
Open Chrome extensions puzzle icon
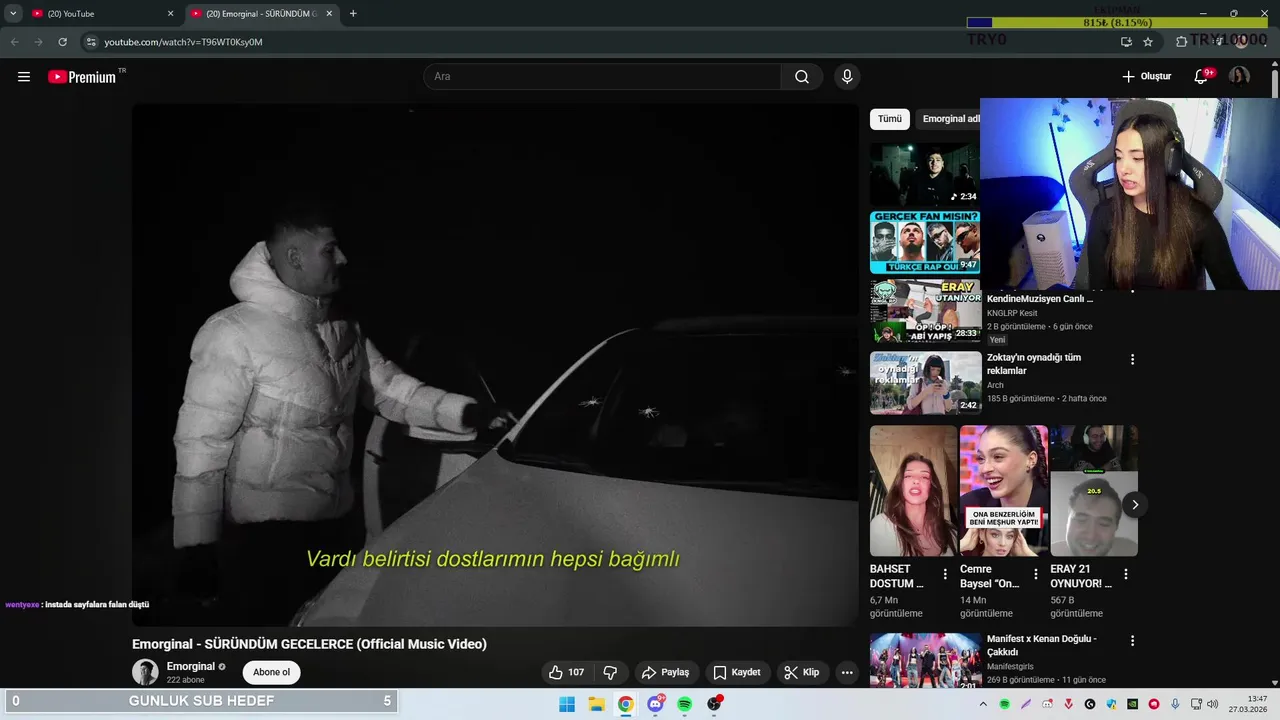tap(1181, 42)
